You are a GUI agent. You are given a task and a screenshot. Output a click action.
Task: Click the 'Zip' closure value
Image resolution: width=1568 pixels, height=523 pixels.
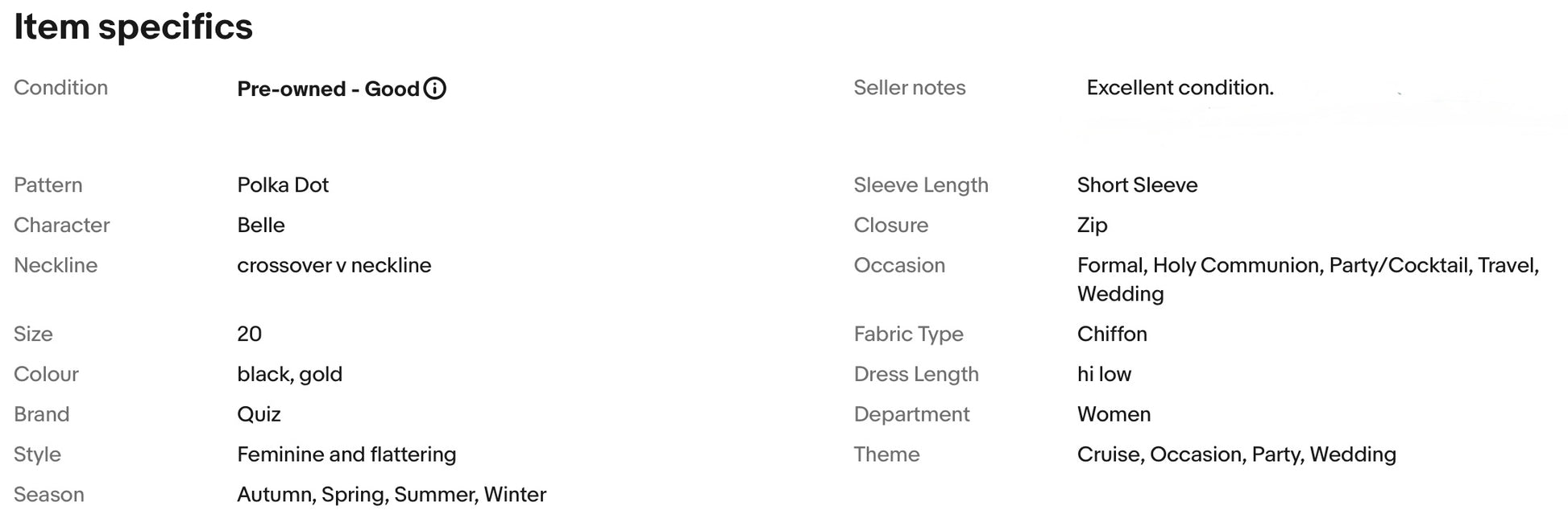pos(1092,225)
